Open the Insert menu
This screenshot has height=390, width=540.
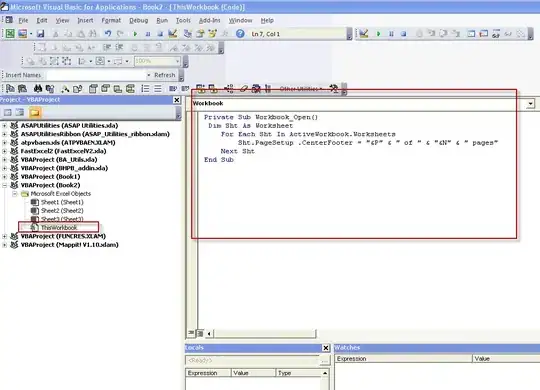point(85,20)
